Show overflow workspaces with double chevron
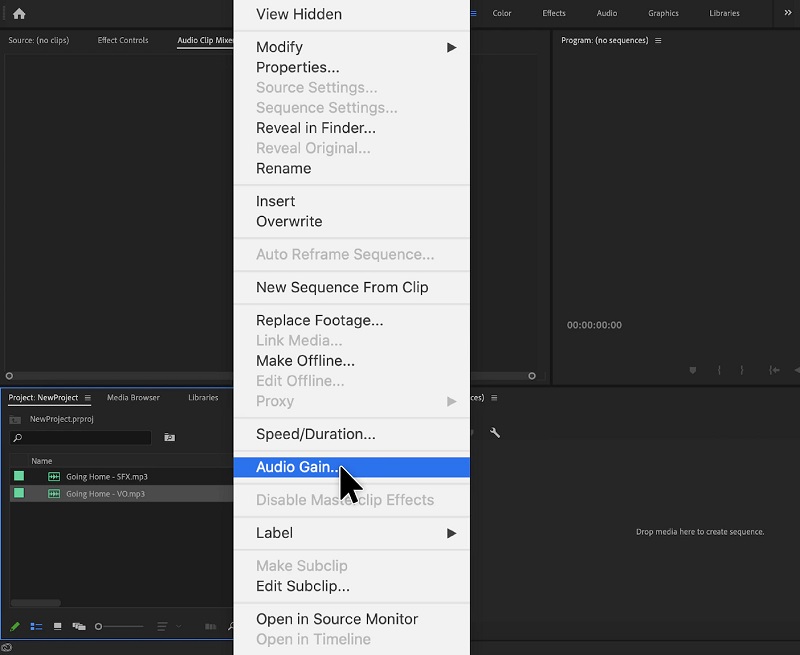Image resolution: width=800 pixels, height=655 pixels. (787, 14)
